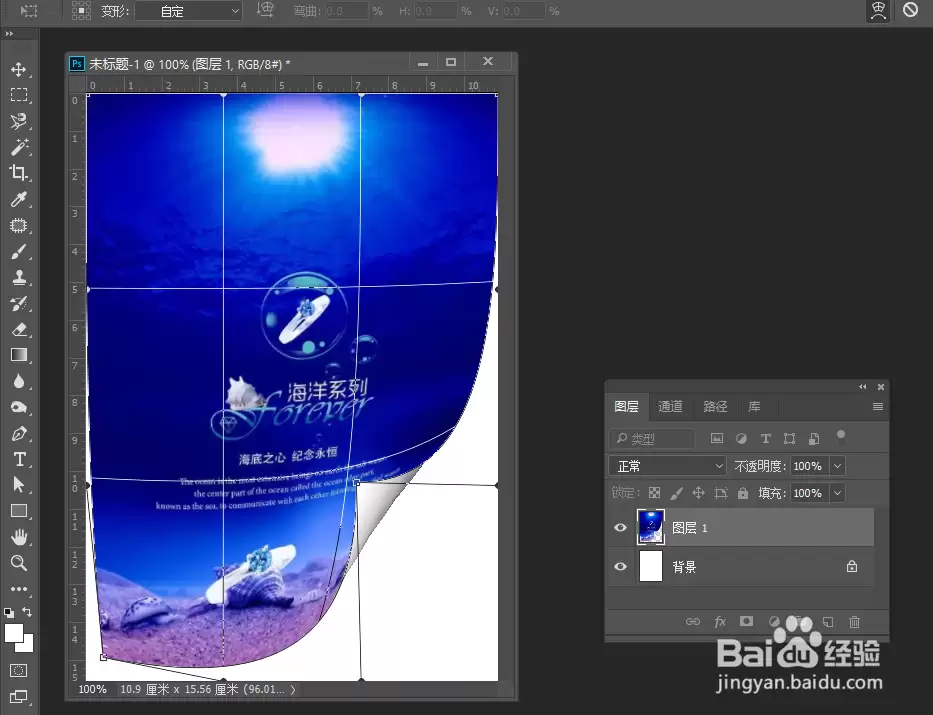The image size is (933, 715).
Task: Select the Hand tool
Action: [18, 537]
